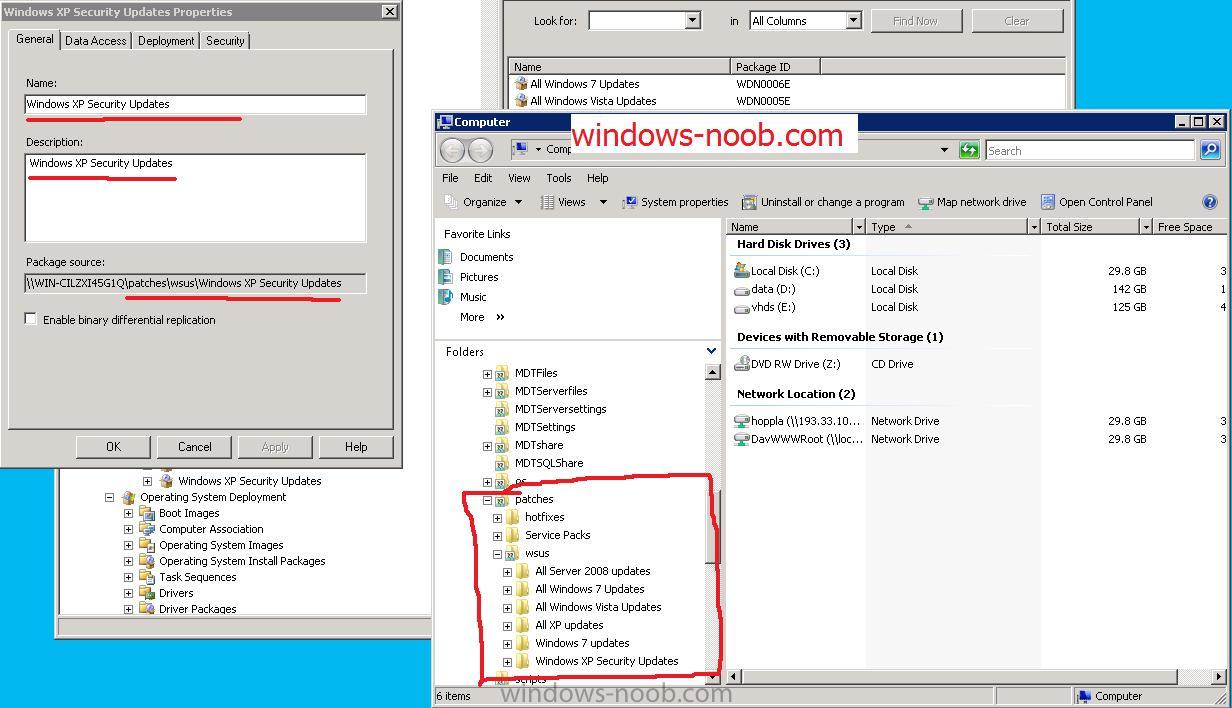
Task: Click the green Refresh icon in address bar
Action: [x=968, y=150]
